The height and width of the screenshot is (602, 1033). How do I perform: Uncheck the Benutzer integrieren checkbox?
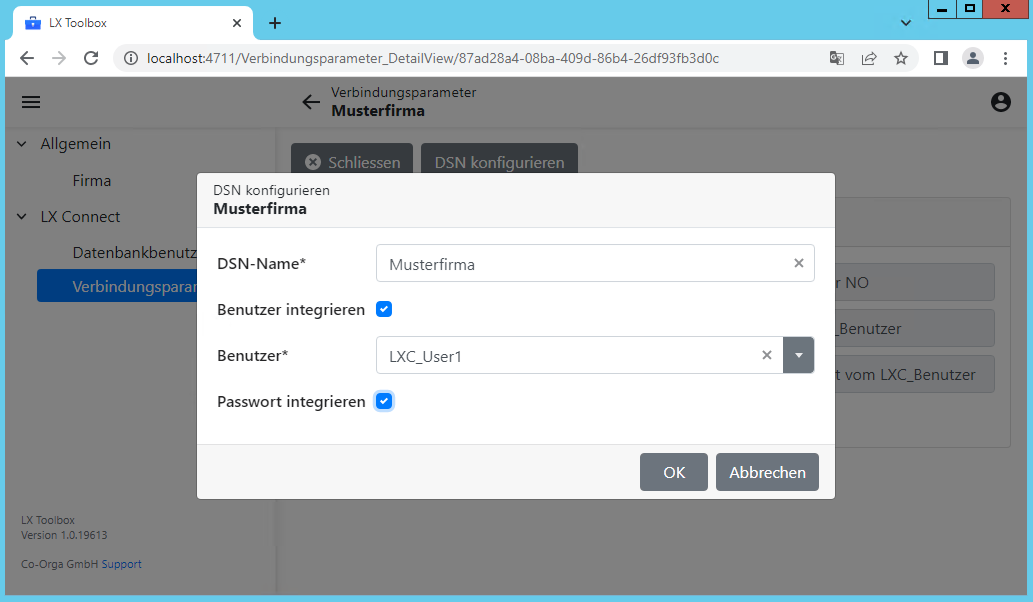(x=384, y=310)
